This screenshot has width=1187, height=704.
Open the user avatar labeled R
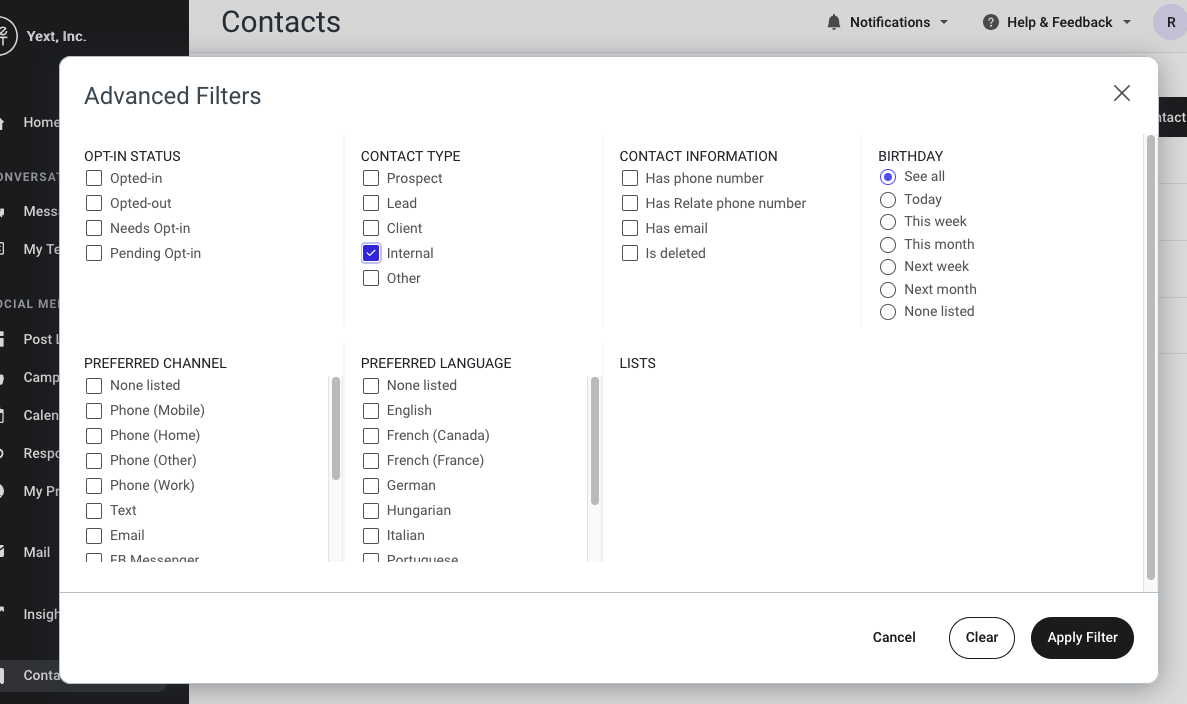tap(1170, 22)
